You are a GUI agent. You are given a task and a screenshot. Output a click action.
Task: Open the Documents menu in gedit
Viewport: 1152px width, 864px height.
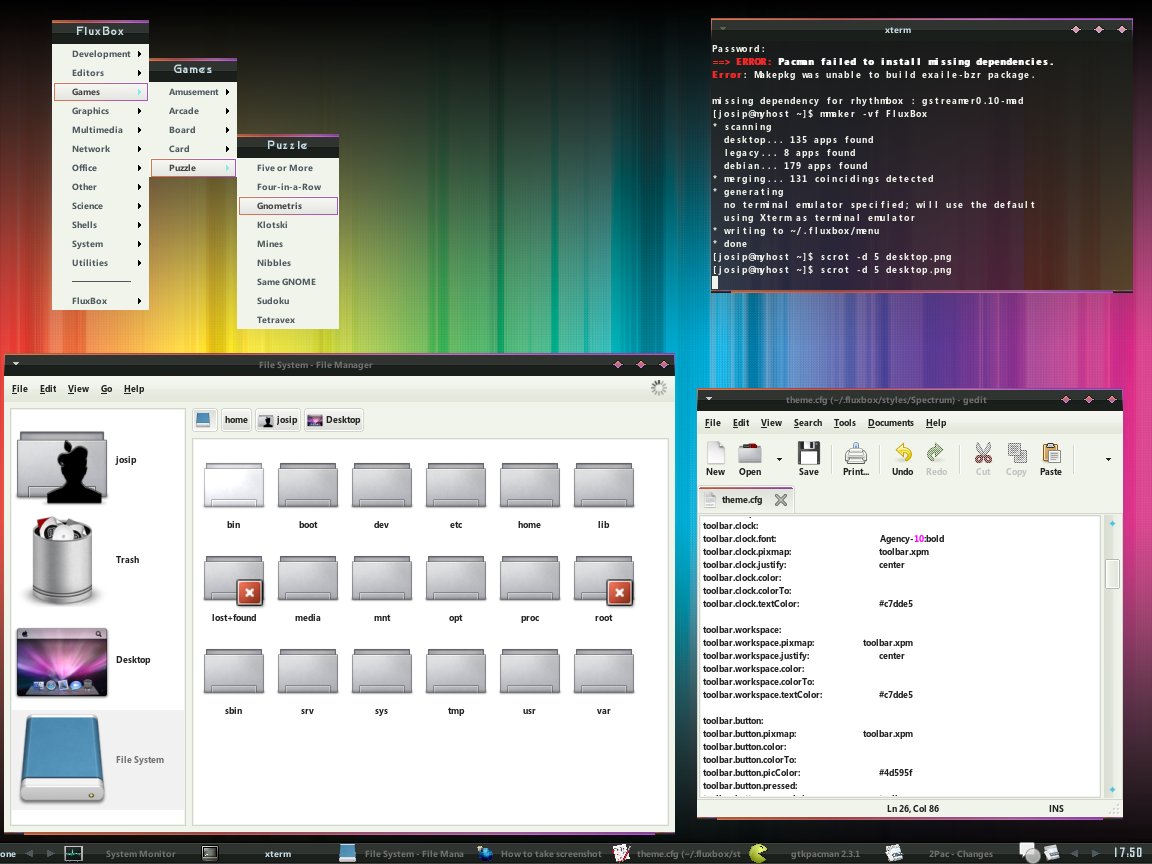(x=890, y=422)
